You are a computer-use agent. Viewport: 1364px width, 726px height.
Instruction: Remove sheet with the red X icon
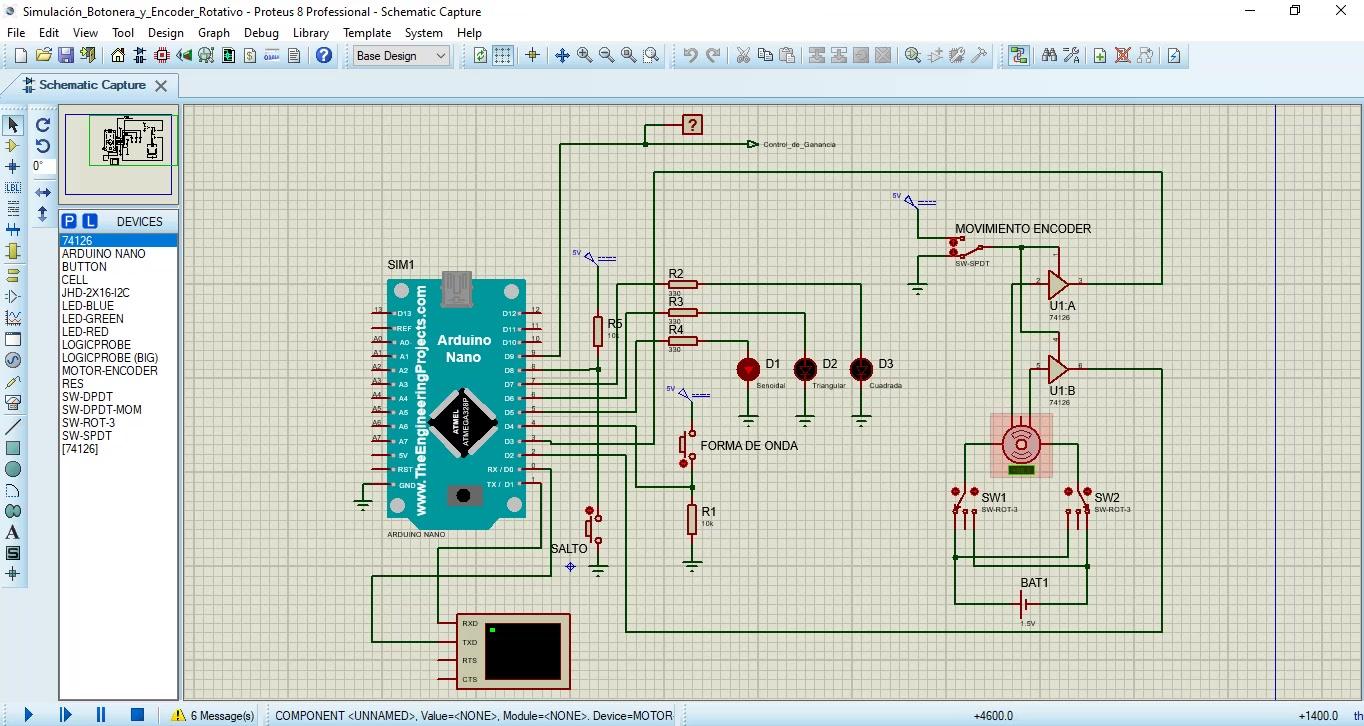[x=1123, y=56]
